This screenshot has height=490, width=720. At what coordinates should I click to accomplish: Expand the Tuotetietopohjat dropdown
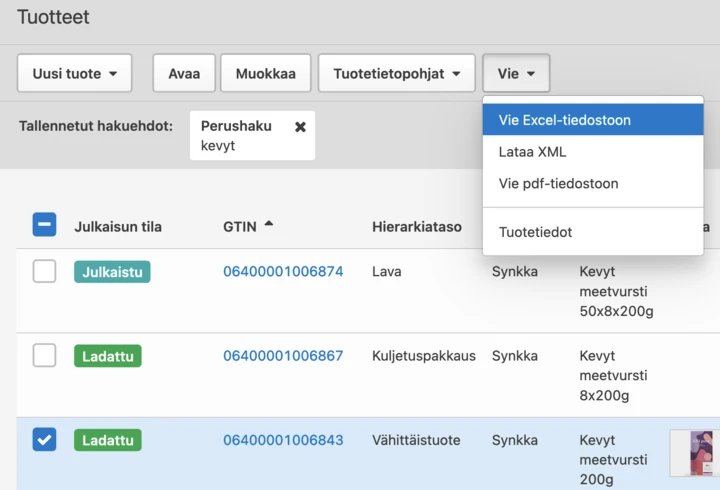tap(396, 74)
